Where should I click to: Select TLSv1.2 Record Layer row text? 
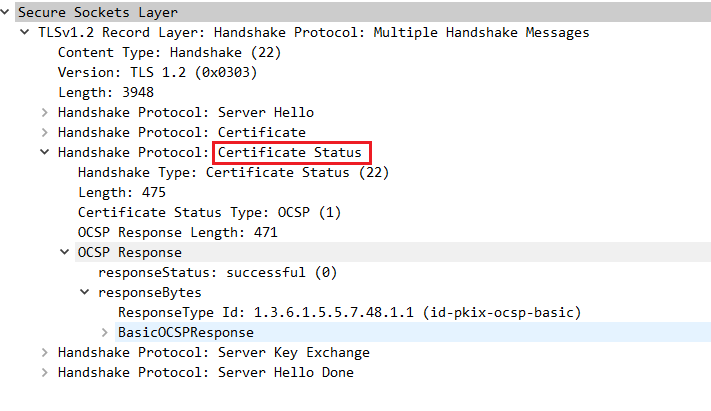tap(314, 32)
